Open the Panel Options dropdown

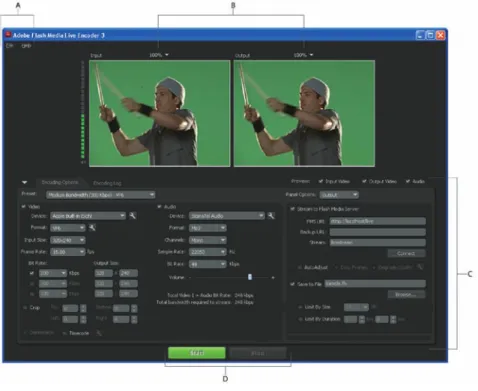[339, 195]
